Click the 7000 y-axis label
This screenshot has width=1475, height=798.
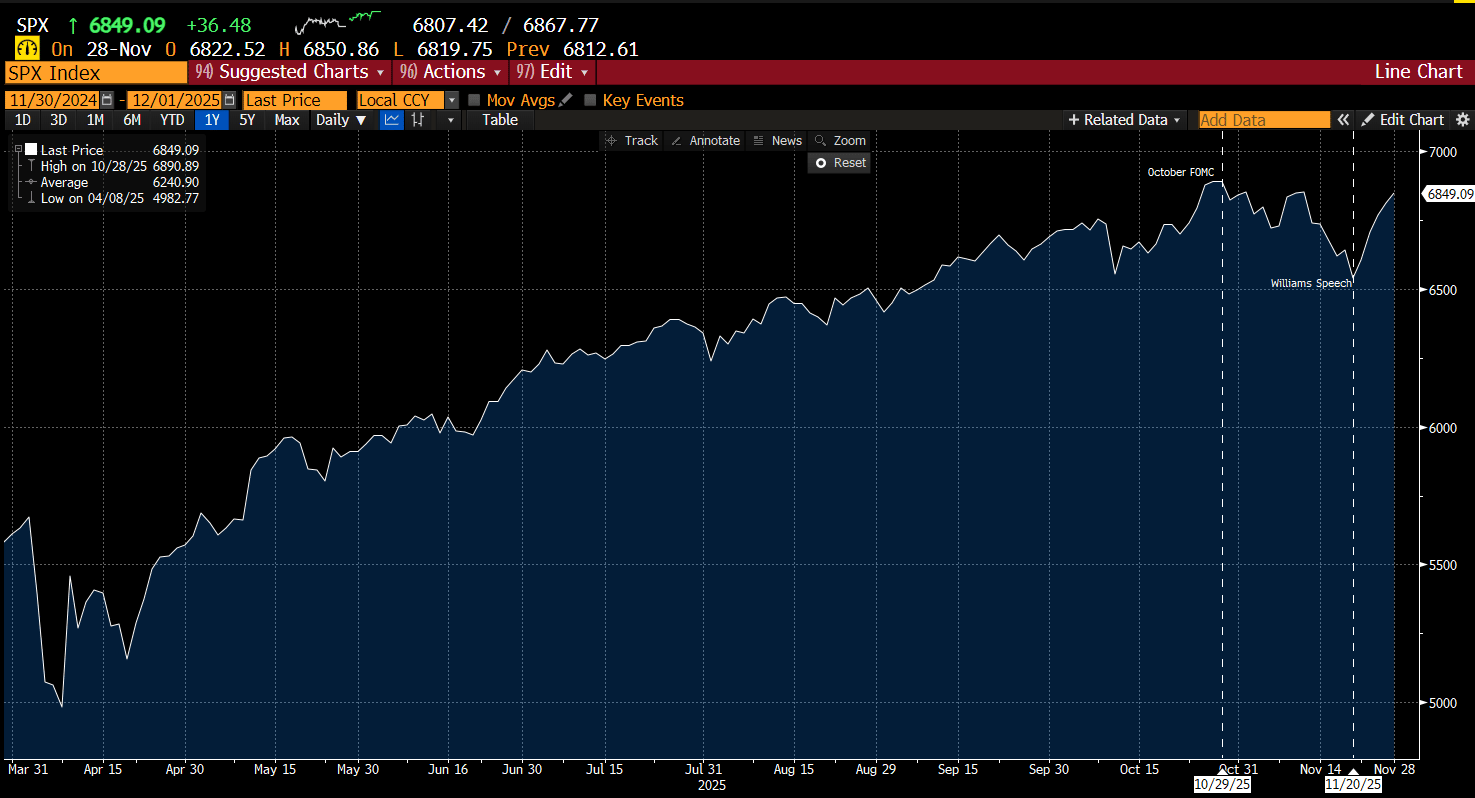pos(1442,152)
